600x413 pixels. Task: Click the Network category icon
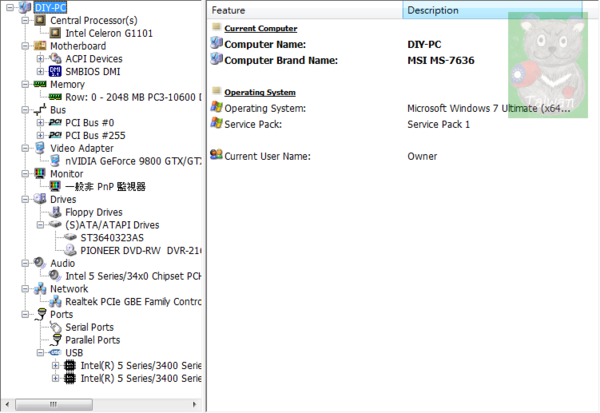[x=40, y=289]
